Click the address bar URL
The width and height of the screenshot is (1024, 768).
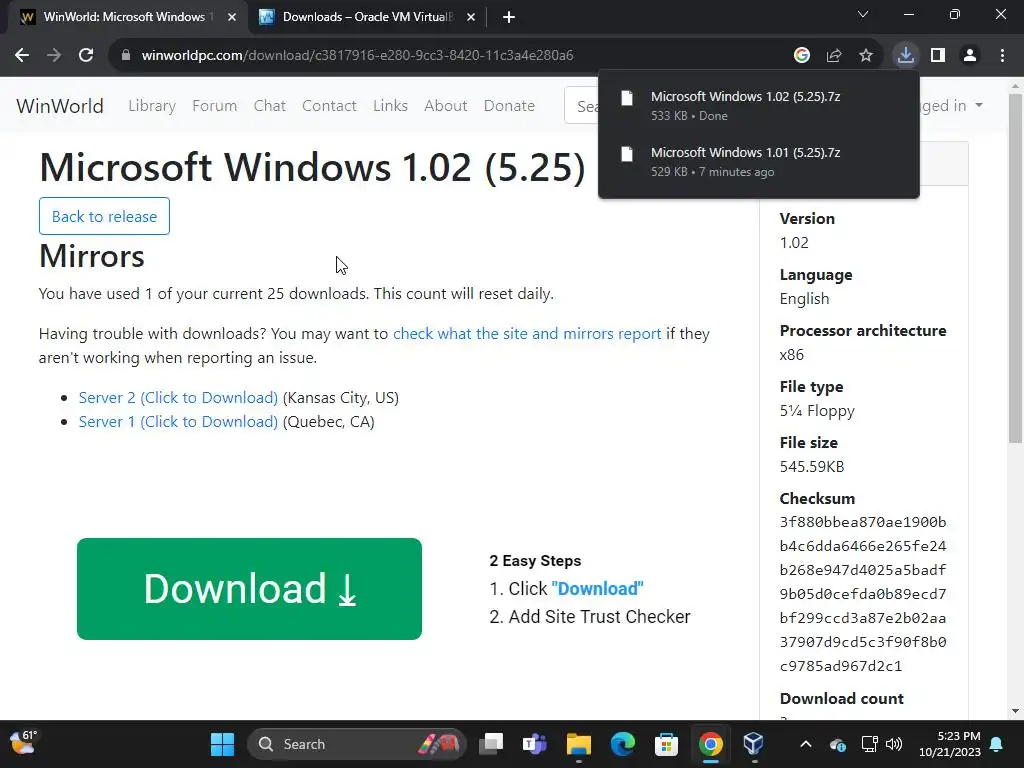pos(357,56)
